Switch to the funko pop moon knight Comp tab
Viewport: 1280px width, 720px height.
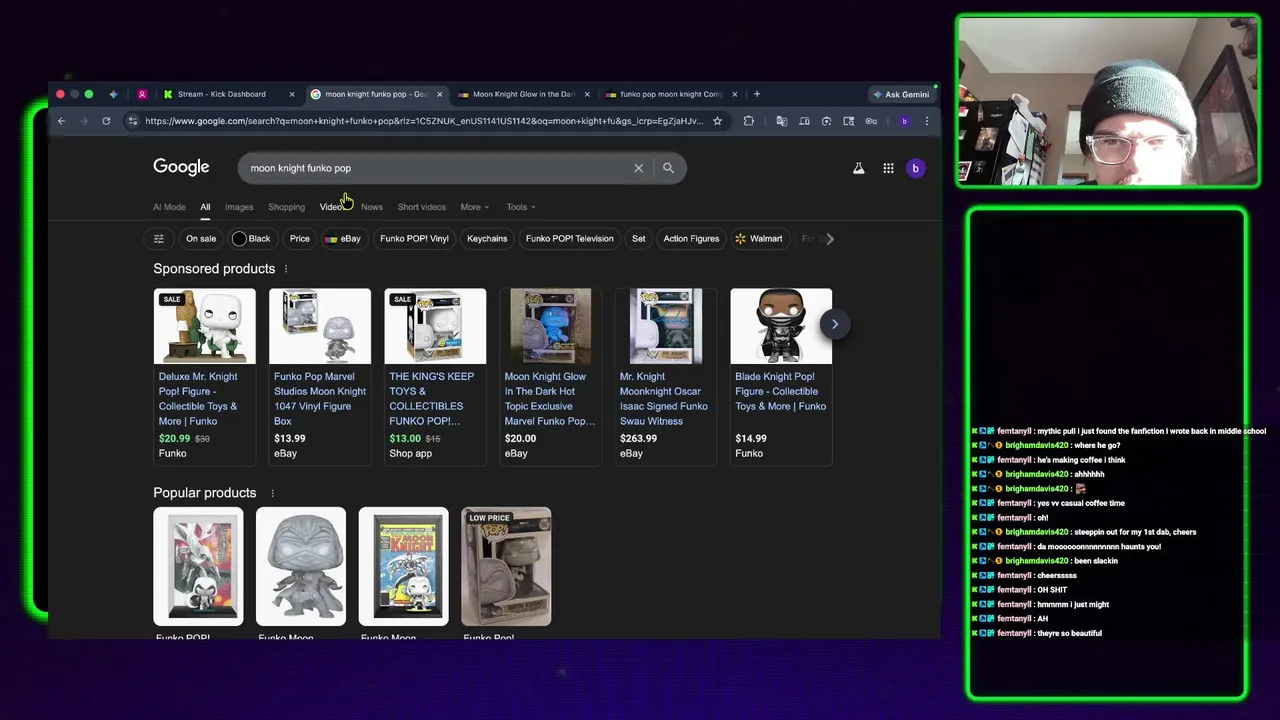670,94
